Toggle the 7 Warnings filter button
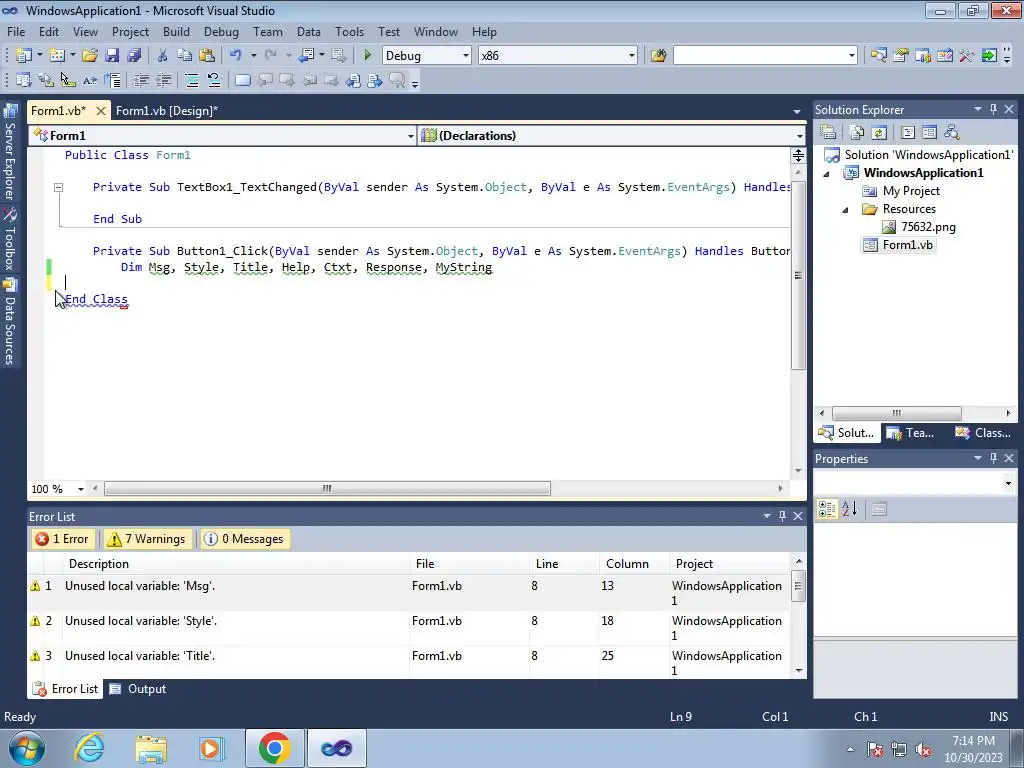Image resolution: width=1024 pixels, height=768 pixels. pos(148,539)
